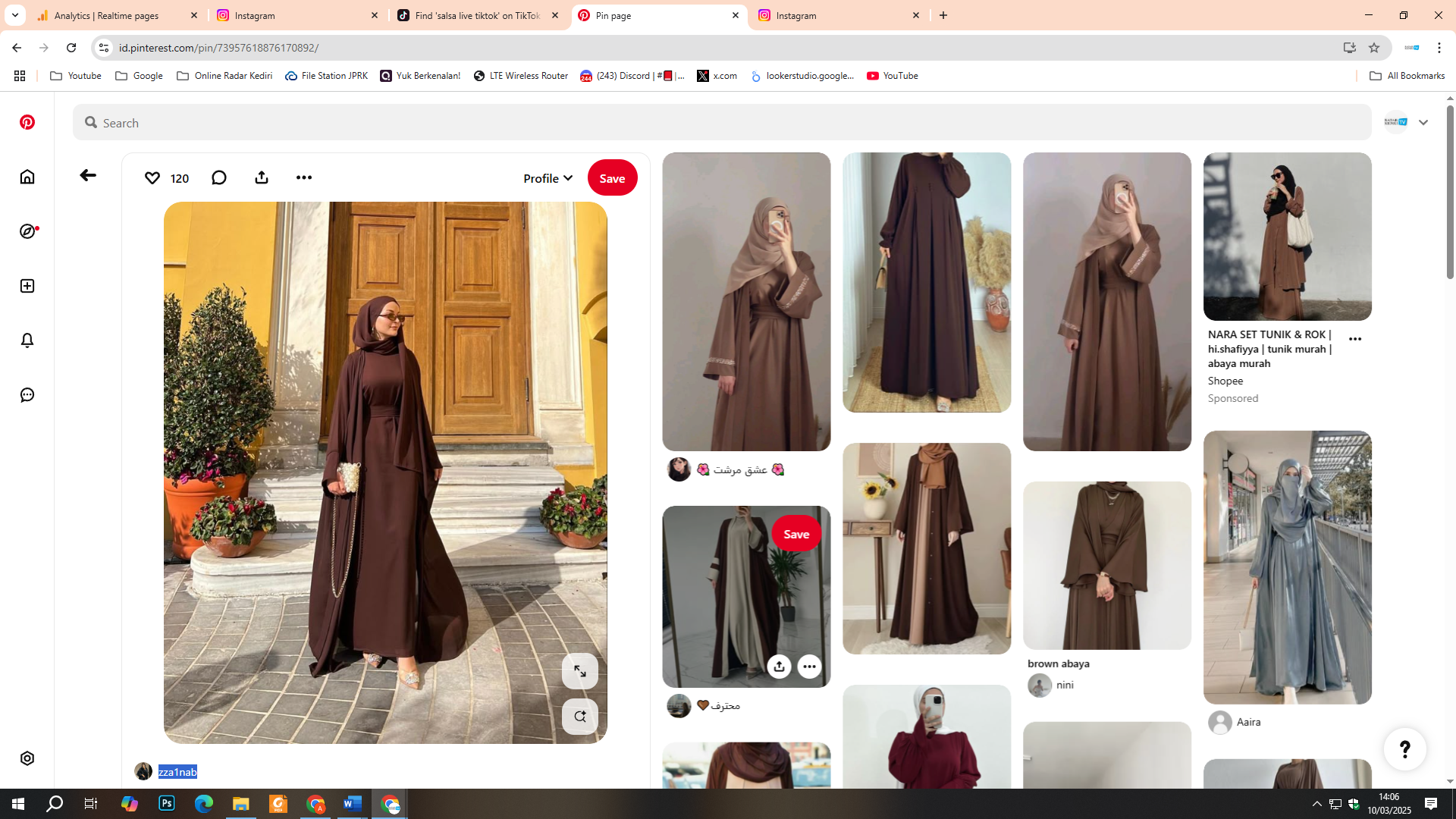Screen dimensions: 1456x819
Task: View site information icon in address bar
Action: [x=104, y=48]
